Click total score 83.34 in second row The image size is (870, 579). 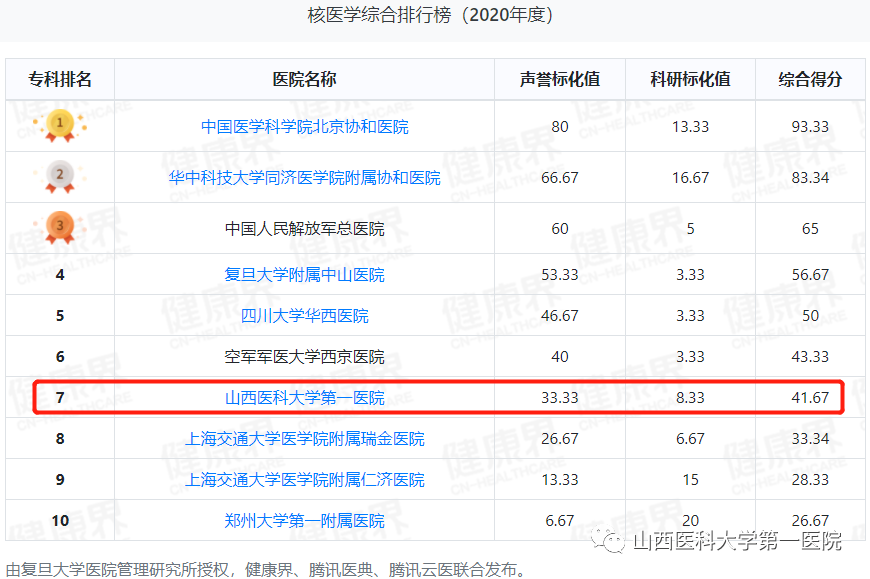coord(810,178)
